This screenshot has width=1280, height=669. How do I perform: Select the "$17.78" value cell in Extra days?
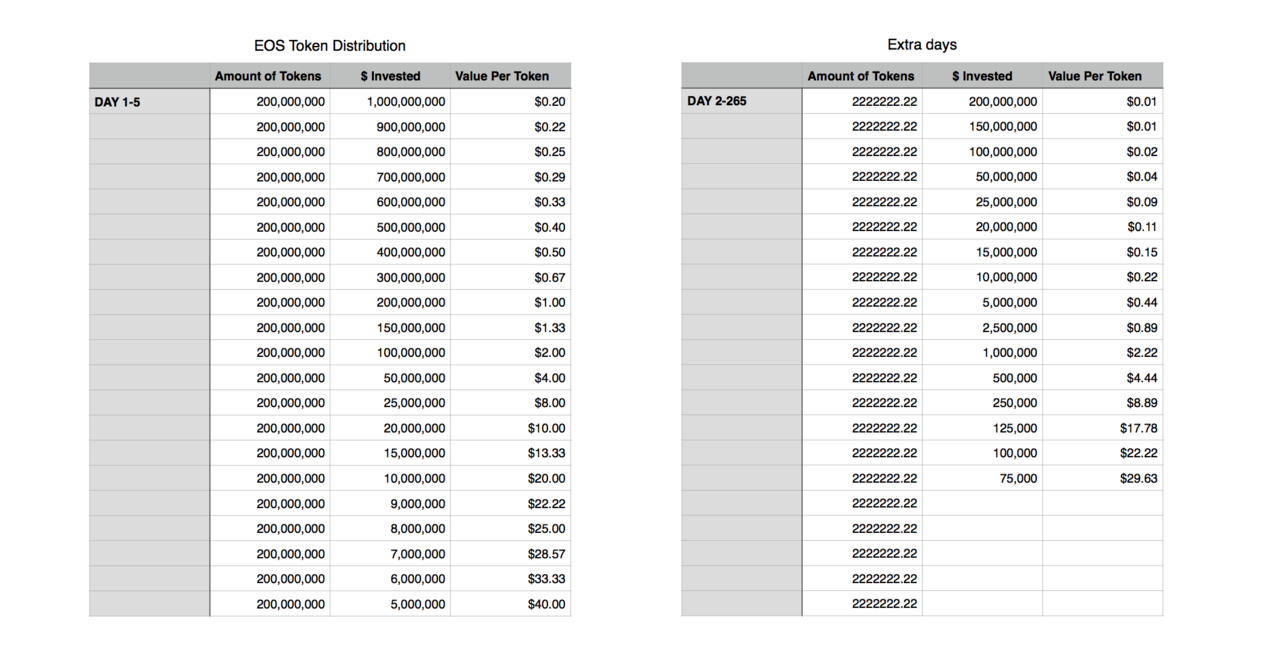pos(1102,428)
